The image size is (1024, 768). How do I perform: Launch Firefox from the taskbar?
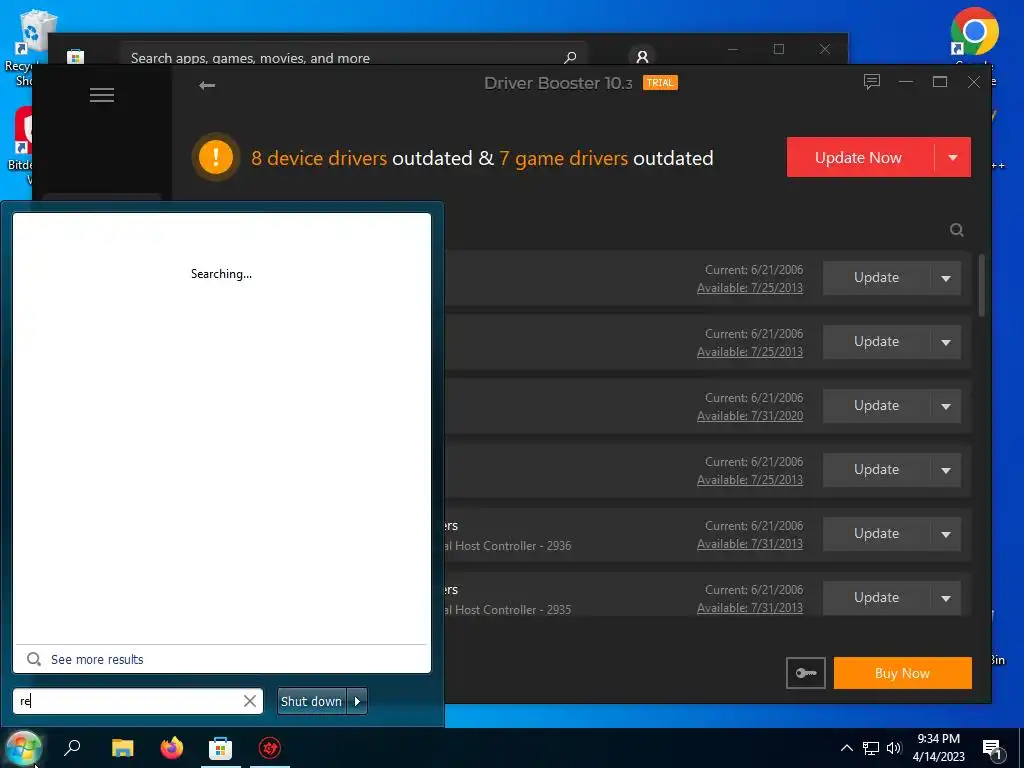(x=172, y=748)
